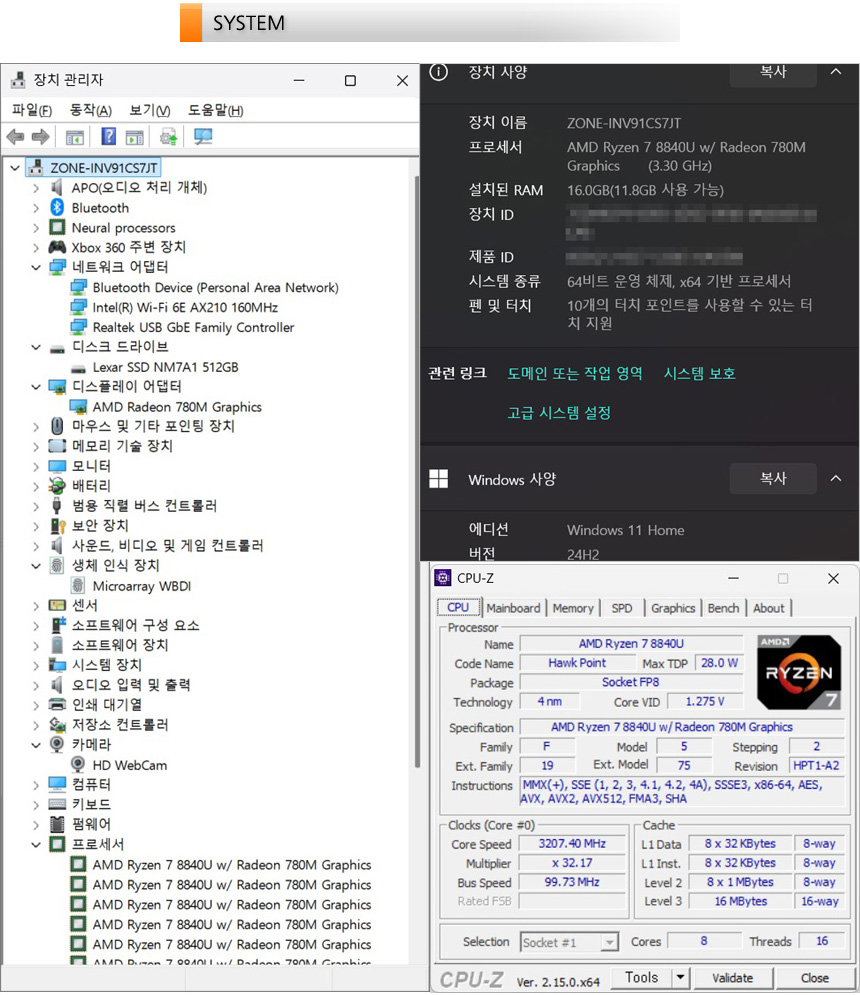Click the Help toolbar icon in Device Manager
Screen dimensions: 860x995
coord(109,137)
